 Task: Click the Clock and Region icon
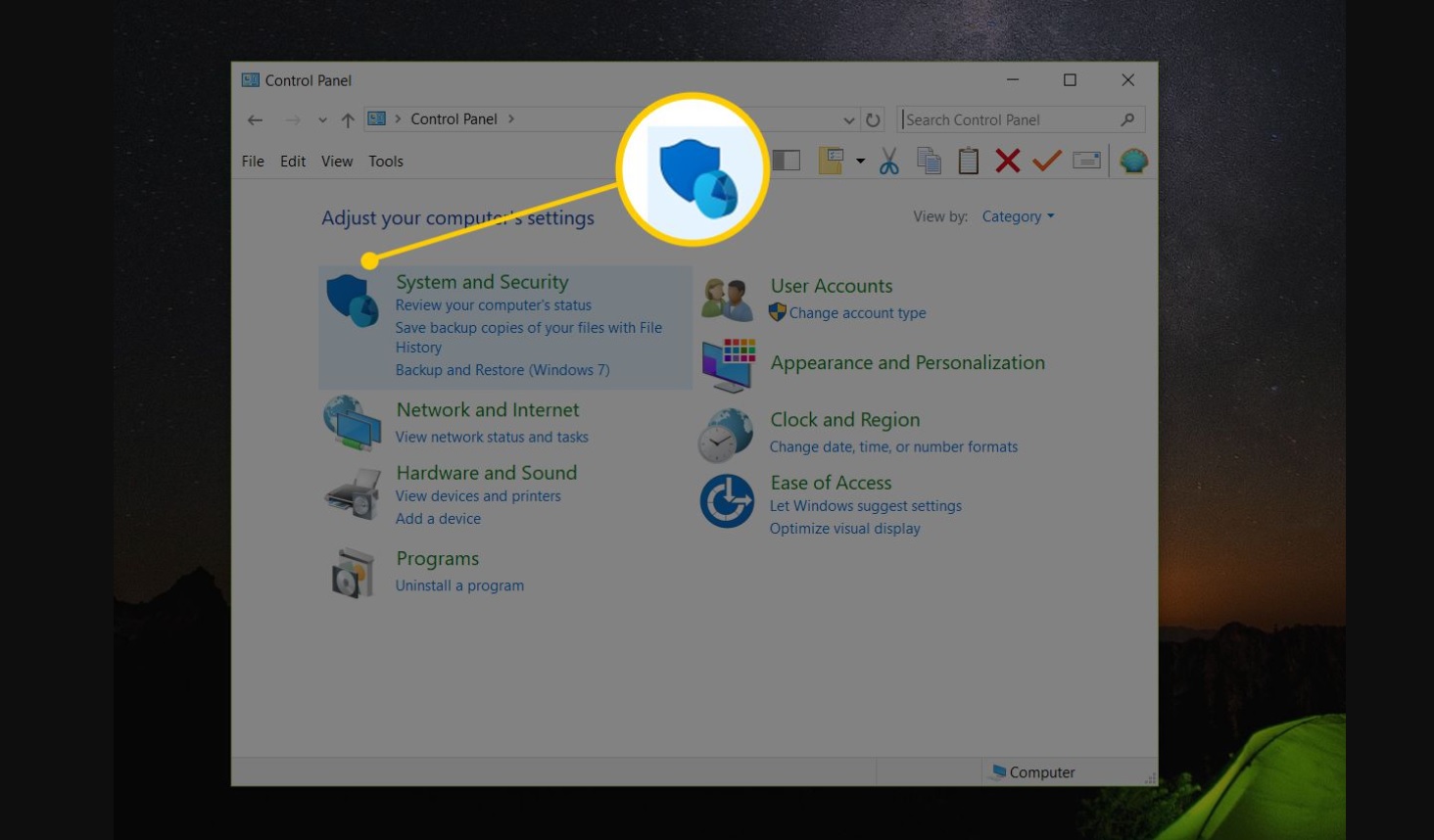tap(726, 435)
